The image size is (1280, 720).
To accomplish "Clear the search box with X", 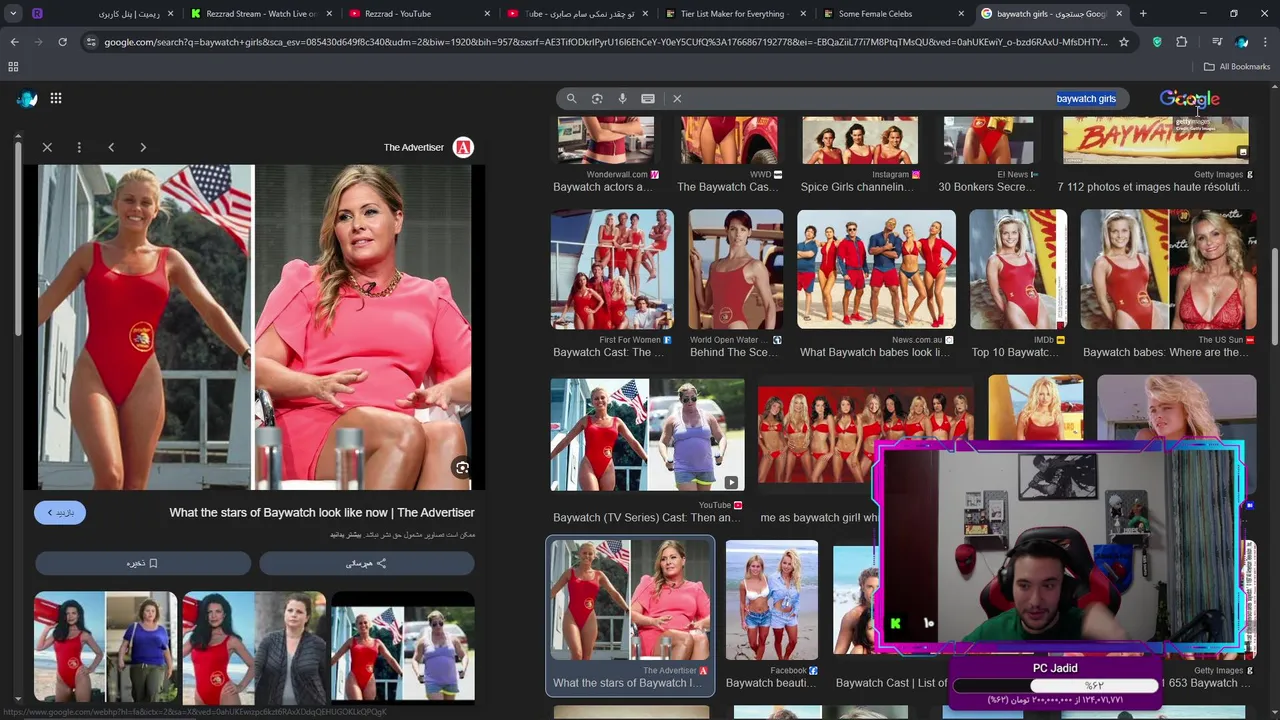I will [677, 99].
